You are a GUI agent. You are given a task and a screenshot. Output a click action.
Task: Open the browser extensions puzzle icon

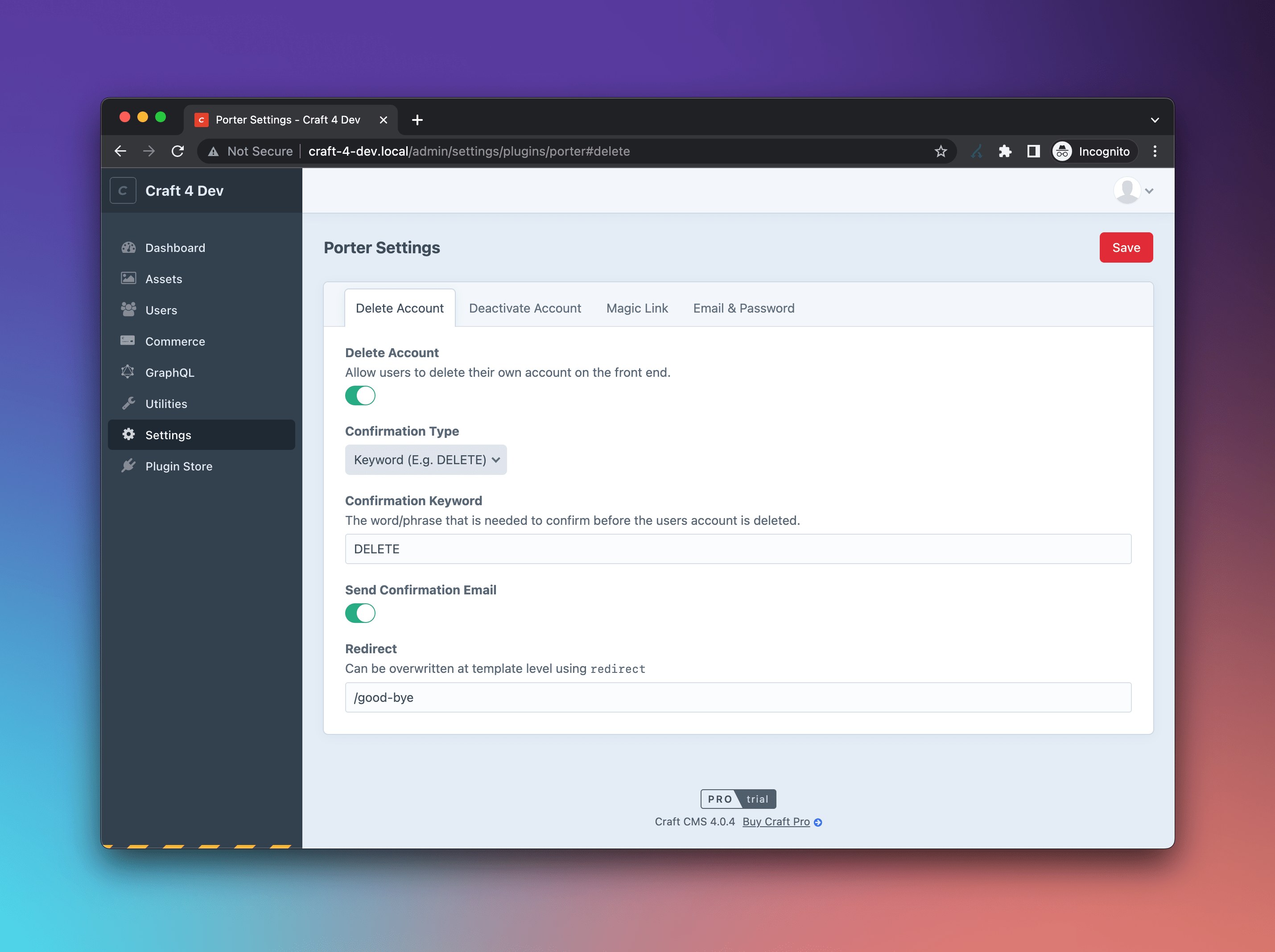pos(1005,152)
